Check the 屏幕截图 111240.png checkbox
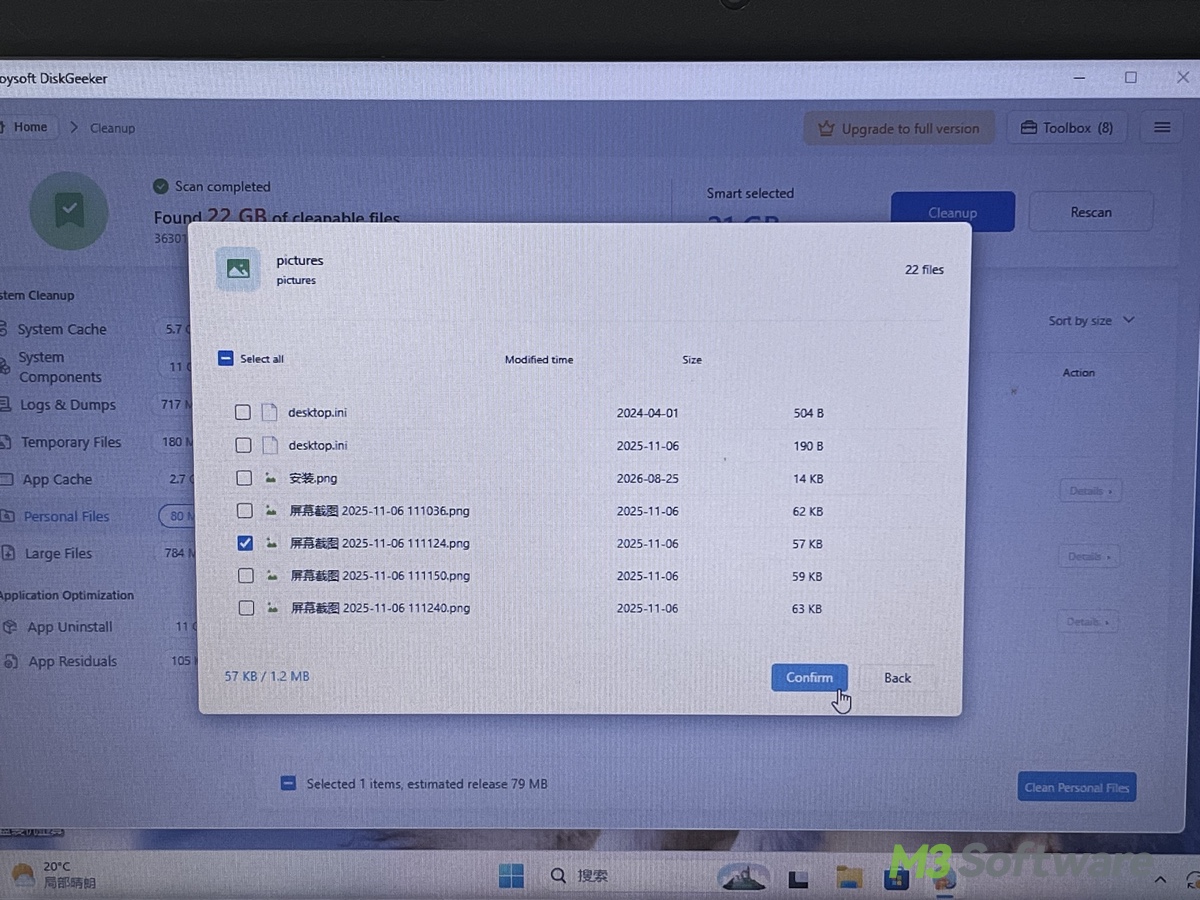The image size is (1200, 900). (246, 607)
